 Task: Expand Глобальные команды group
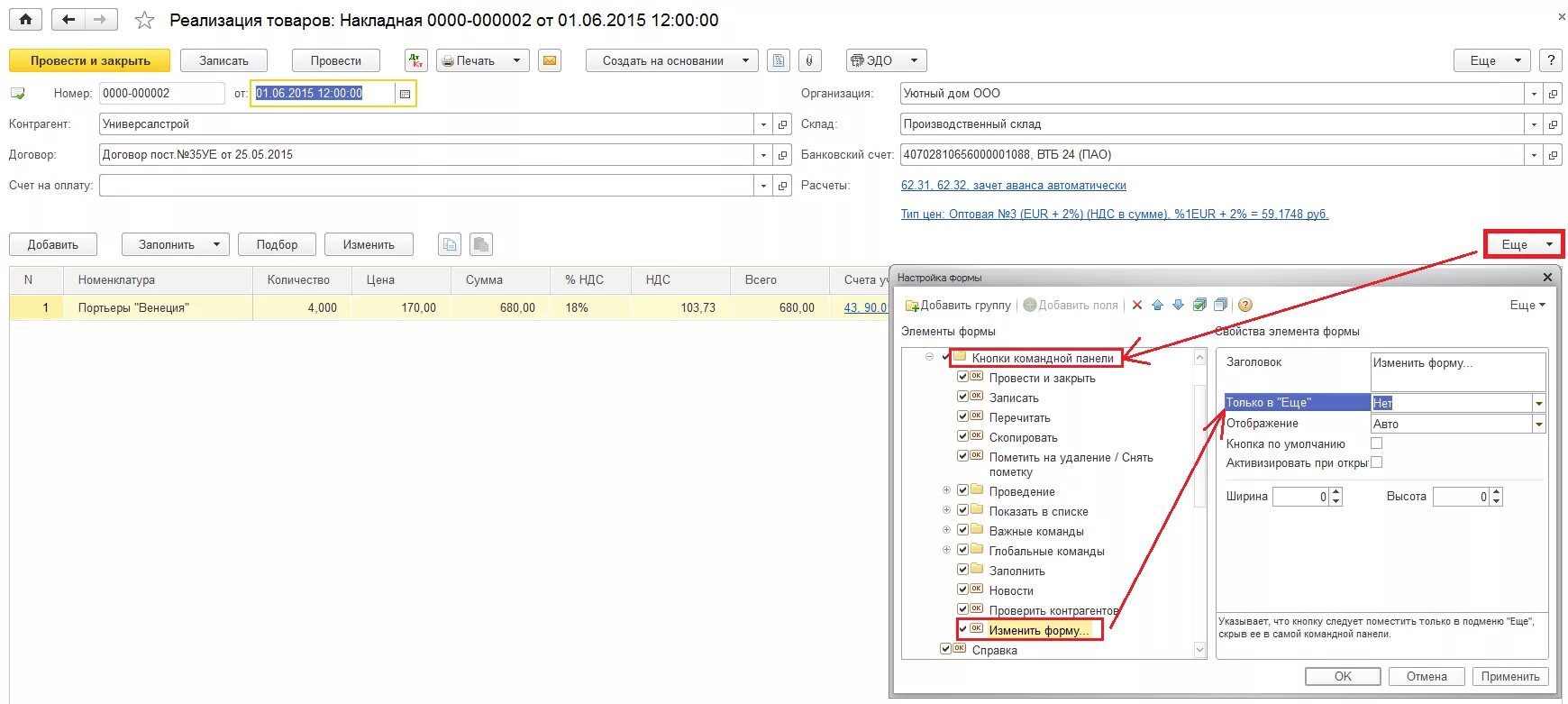coord(946,550)
